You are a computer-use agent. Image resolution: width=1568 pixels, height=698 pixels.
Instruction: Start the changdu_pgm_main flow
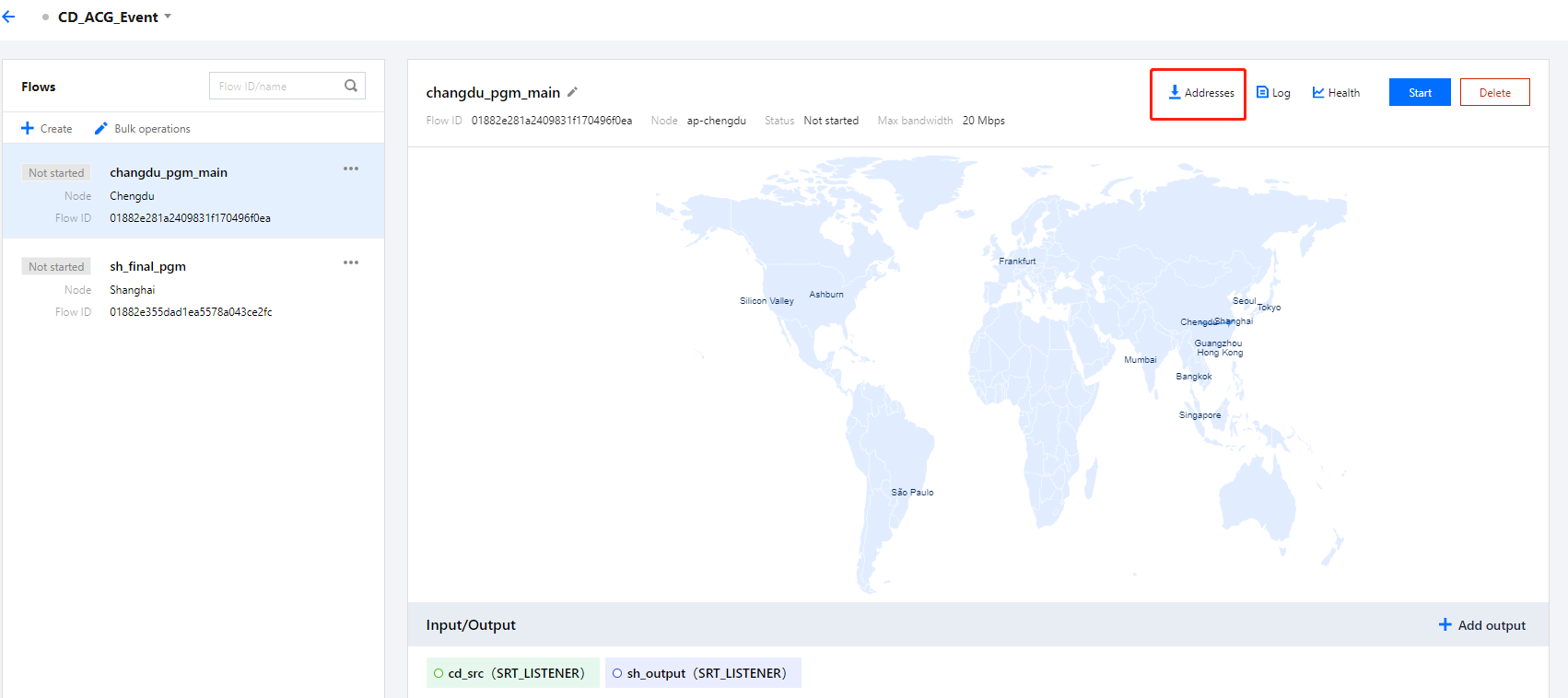(x=1420, y=93)
